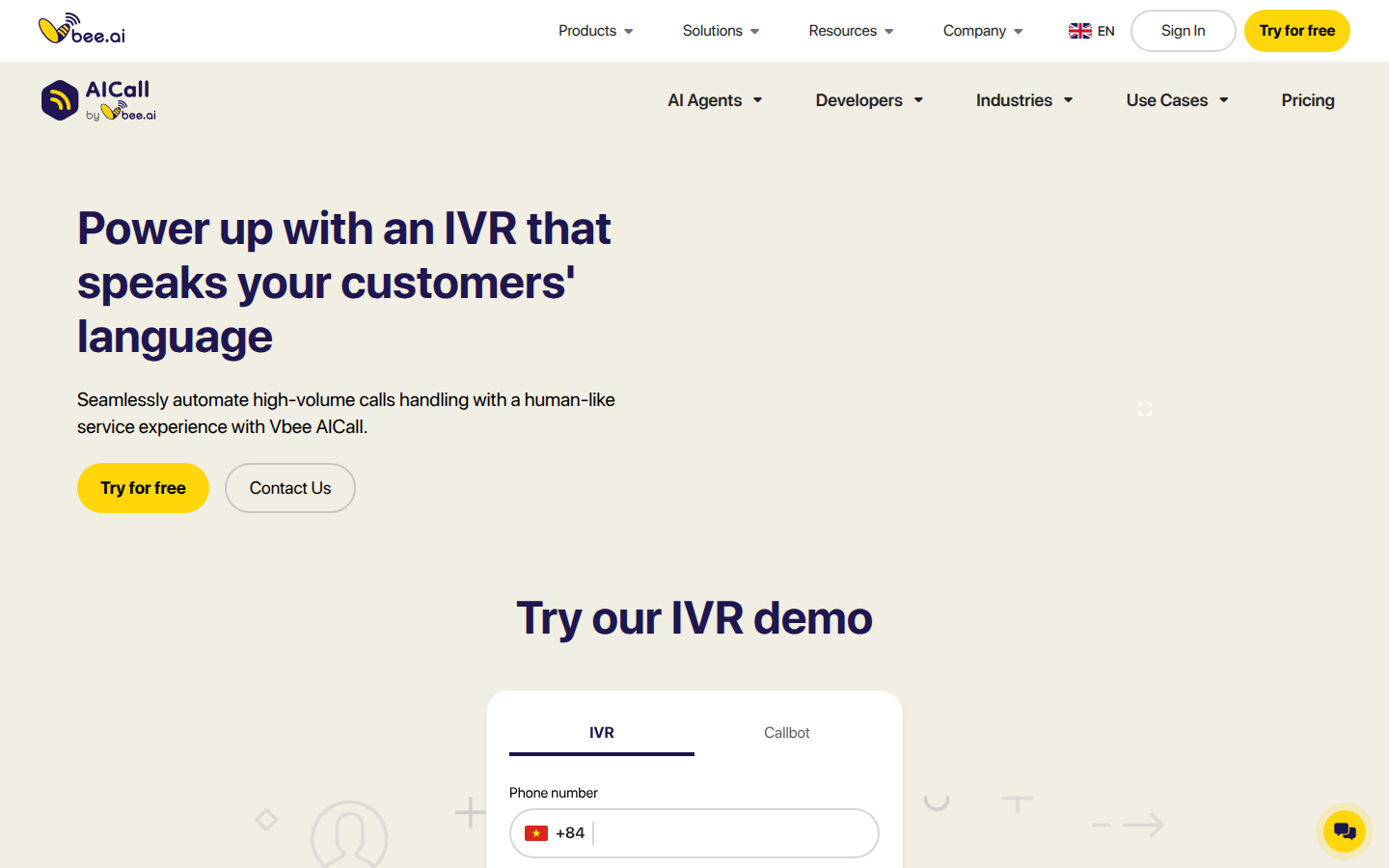Select the Vietnam flag country code
Screen dimensions: 1389x868
536,833
